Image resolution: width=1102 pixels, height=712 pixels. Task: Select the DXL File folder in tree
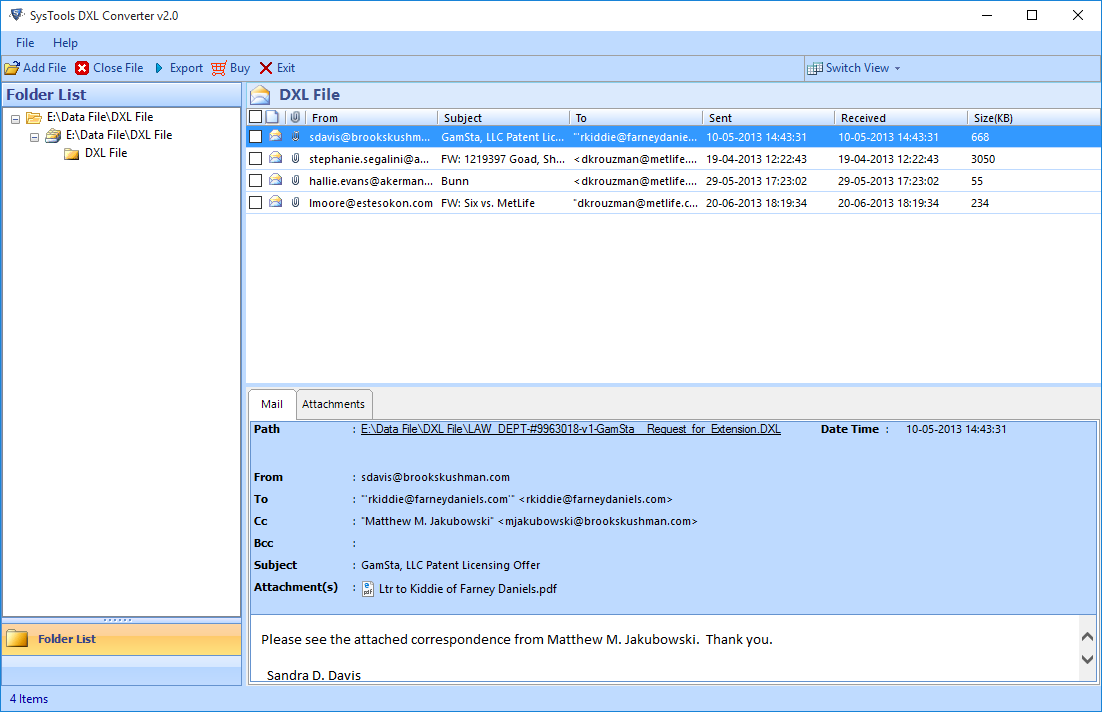(x=106, y=153)
